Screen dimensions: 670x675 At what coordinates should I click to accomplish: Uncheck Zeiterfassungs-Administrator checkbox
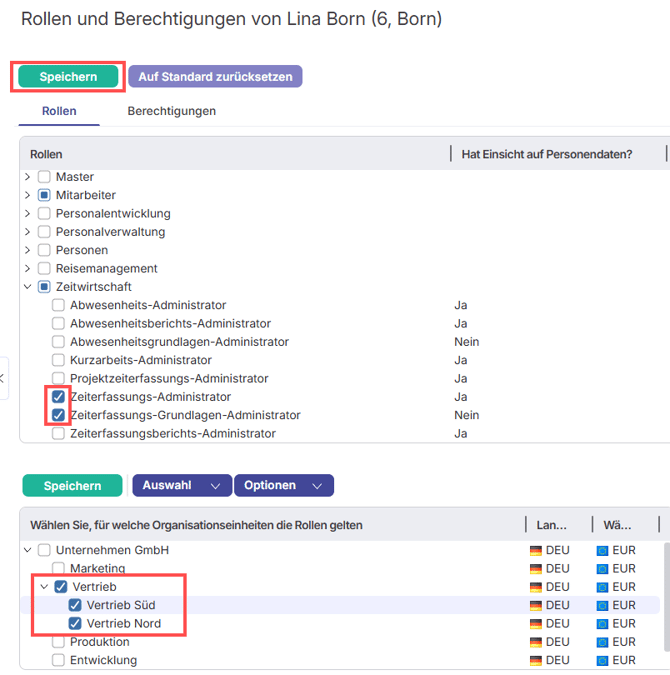(59, 397)
